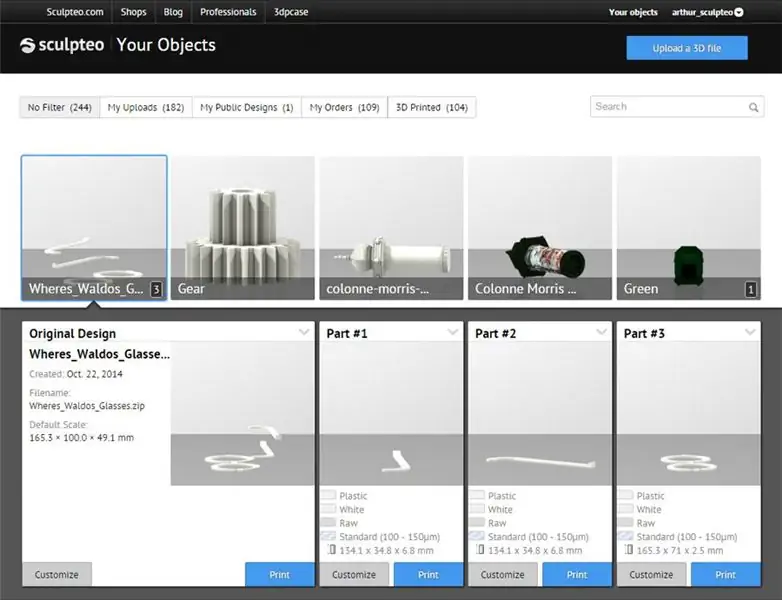The width and height of the screenshot is (782, 600).
Task: Open Sculpteo.com in the top navigation
Action: (x=75, y=12)
